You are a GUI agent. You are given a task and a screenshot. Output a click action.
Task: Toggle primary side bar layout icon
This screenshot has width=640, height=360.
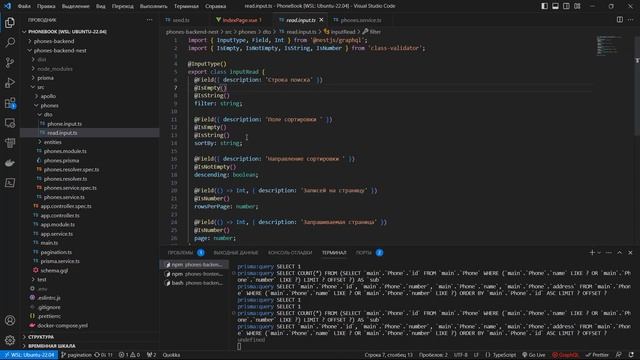point(544,6)
